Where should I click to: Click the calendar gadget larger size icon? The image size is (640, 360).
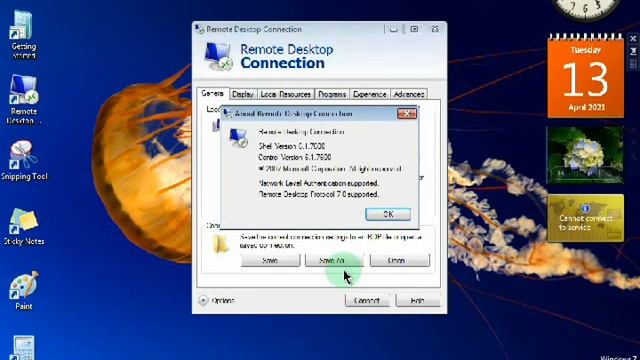coord(633,51)
